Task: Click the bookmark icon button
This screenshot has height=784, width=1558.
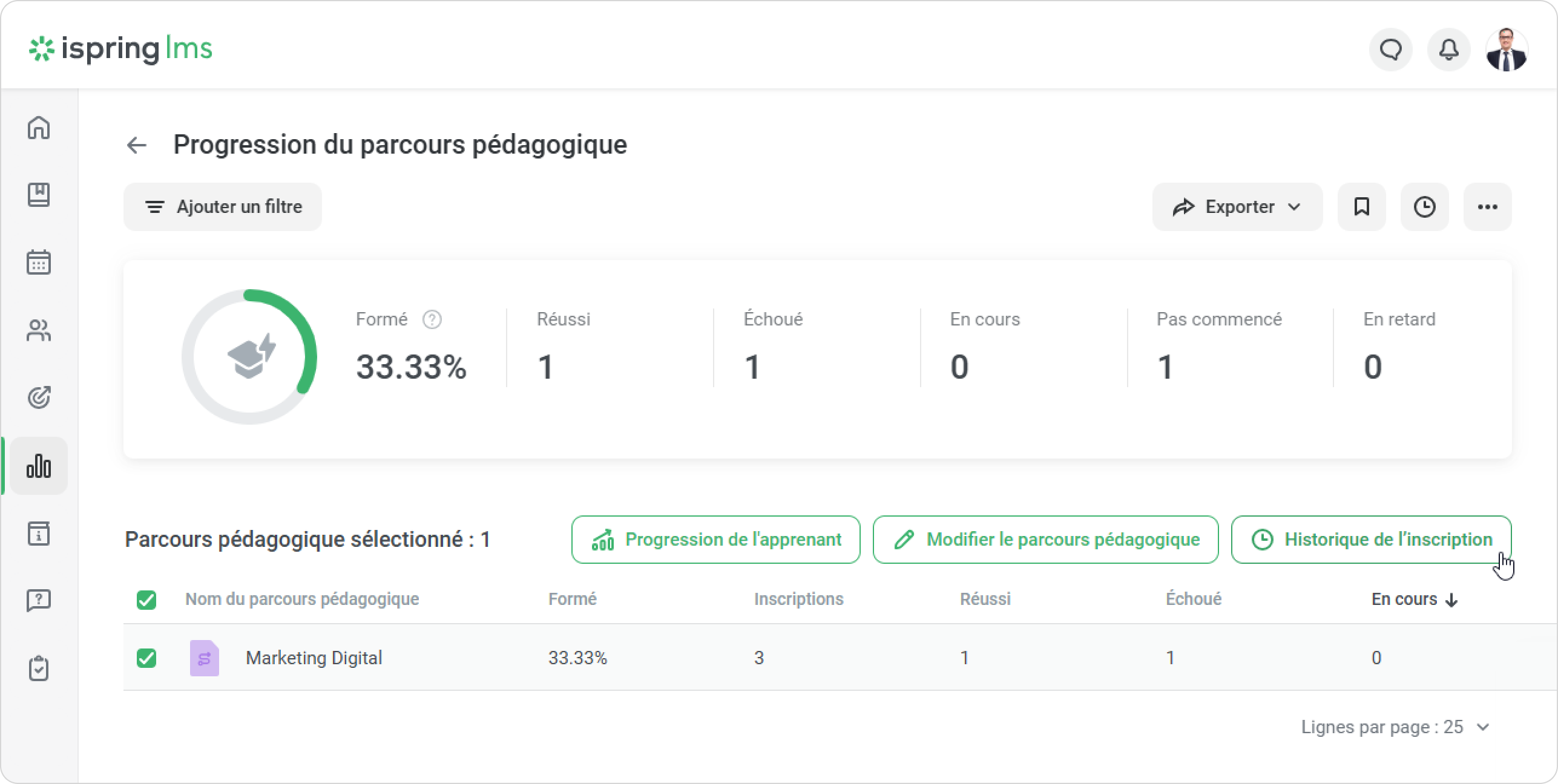Action: 1361,207
